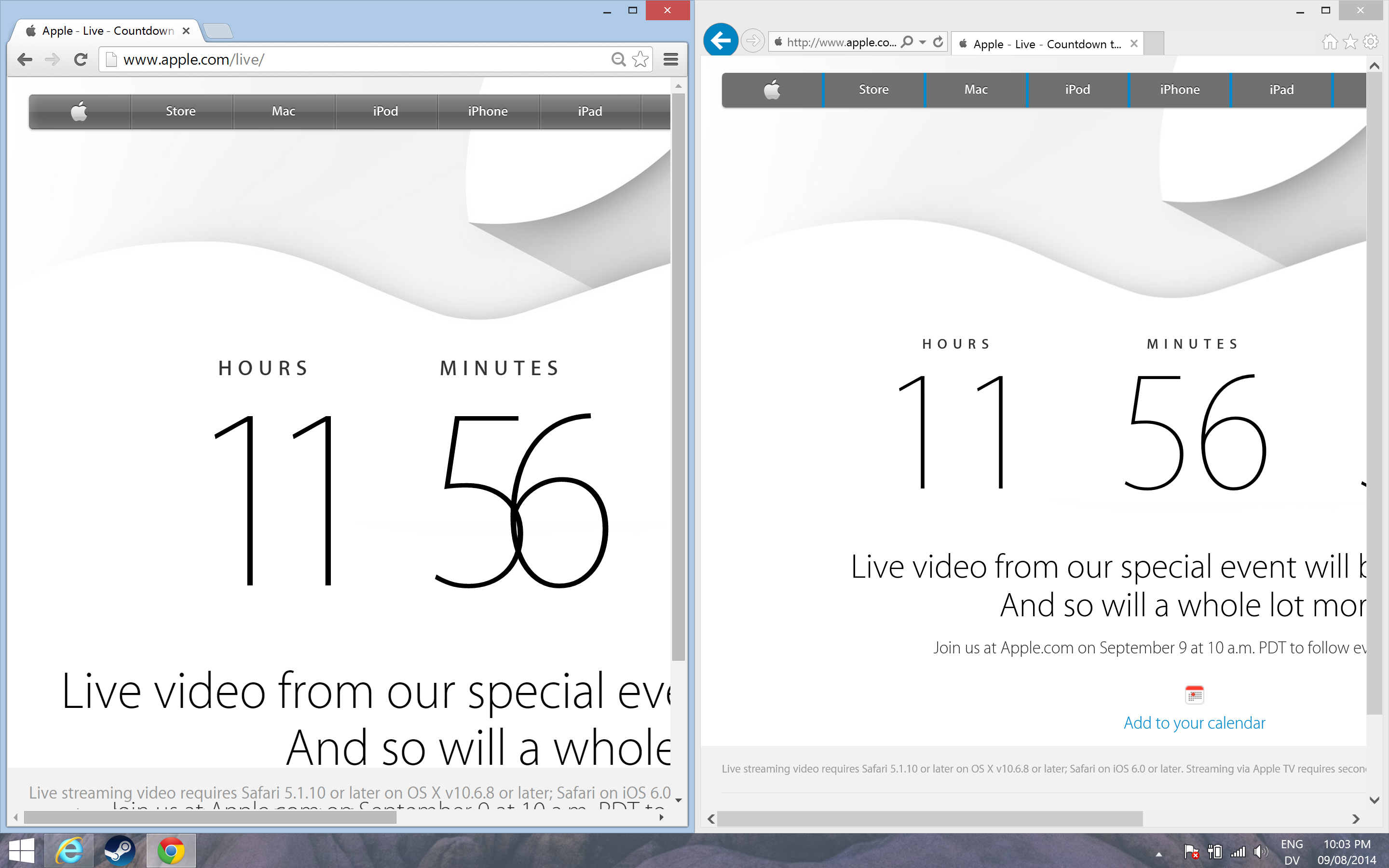Viewport: 1389px width, 868px height.
Task: Select the iPhone tab in Chrome's Apple nav
Action: (x=487, y=111)
